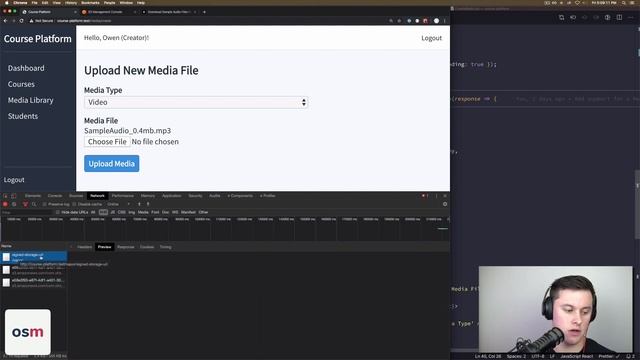Open the Chrome three-dot menu
The width and height of the screenshot is (640, 360).
(444, 20)
